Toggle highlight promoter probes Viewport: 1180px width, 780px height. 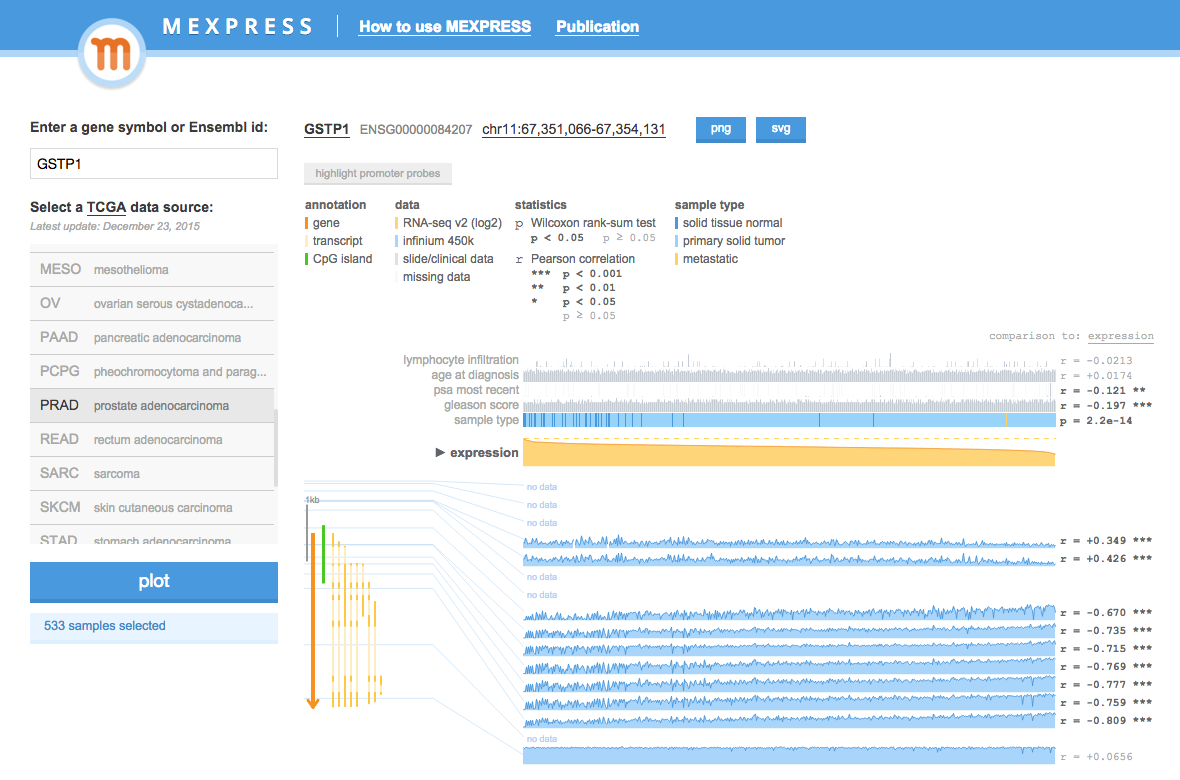click(377, 174)
